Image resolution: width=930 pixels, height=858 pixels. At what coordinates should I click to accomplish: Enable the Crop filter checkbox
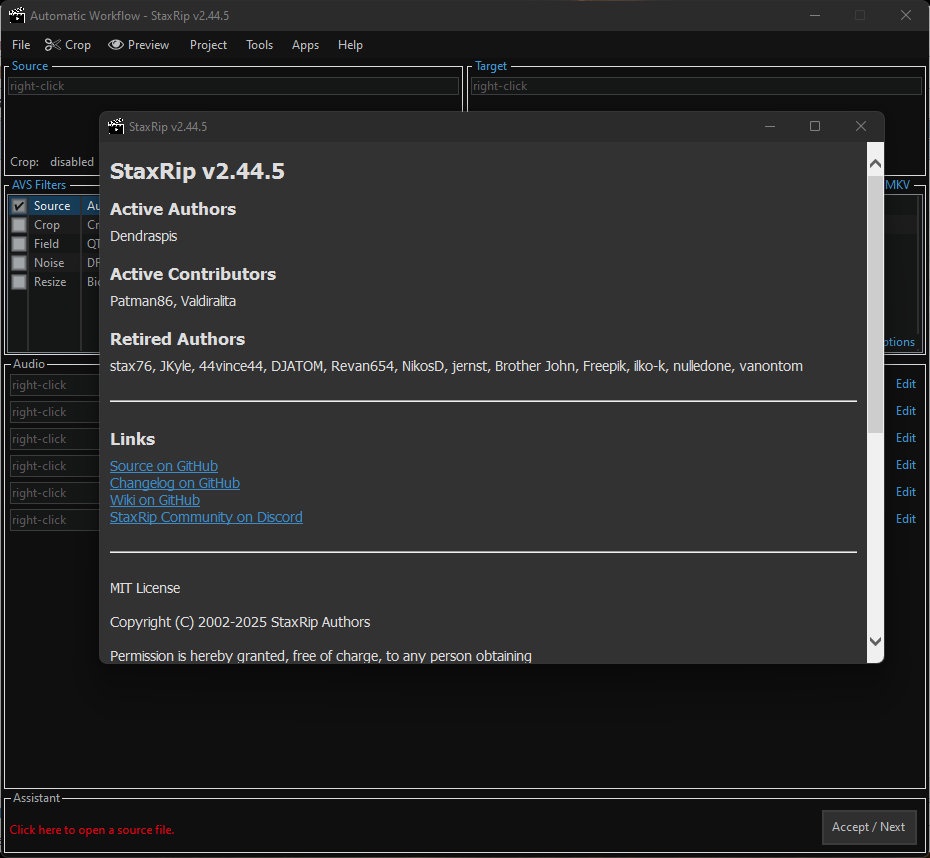coord(19,225)
